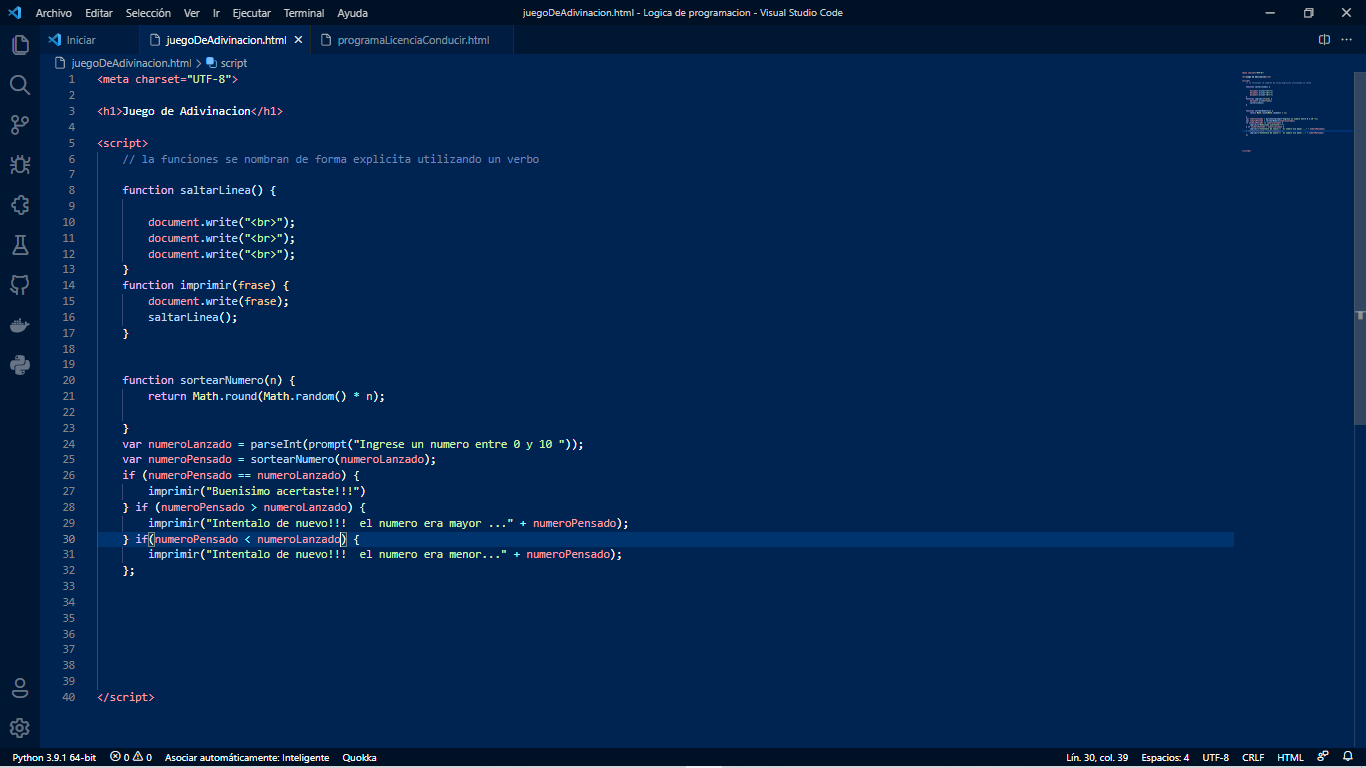Click juegoDeAdivinacion.html in the breadcrumb

(131, 63)
